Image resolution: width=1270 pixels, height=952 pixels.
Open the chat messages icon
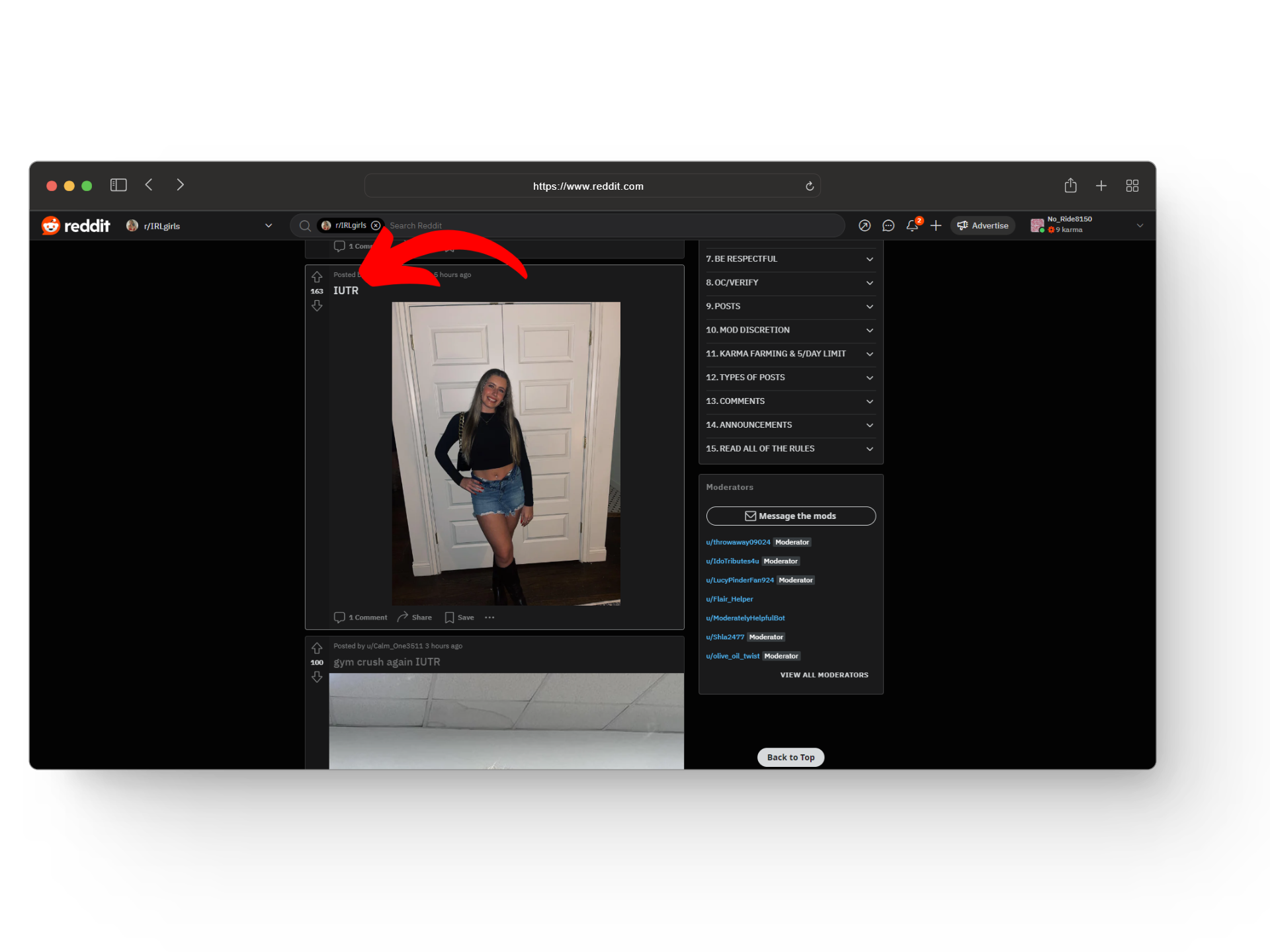pyautogui.click(x=888, y=225)
